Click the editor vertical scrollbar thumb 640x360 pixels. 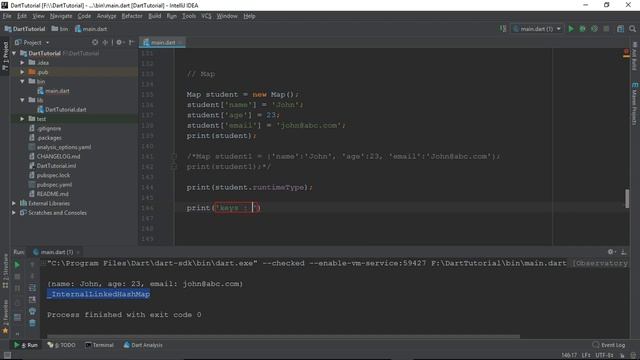(627, 199)
